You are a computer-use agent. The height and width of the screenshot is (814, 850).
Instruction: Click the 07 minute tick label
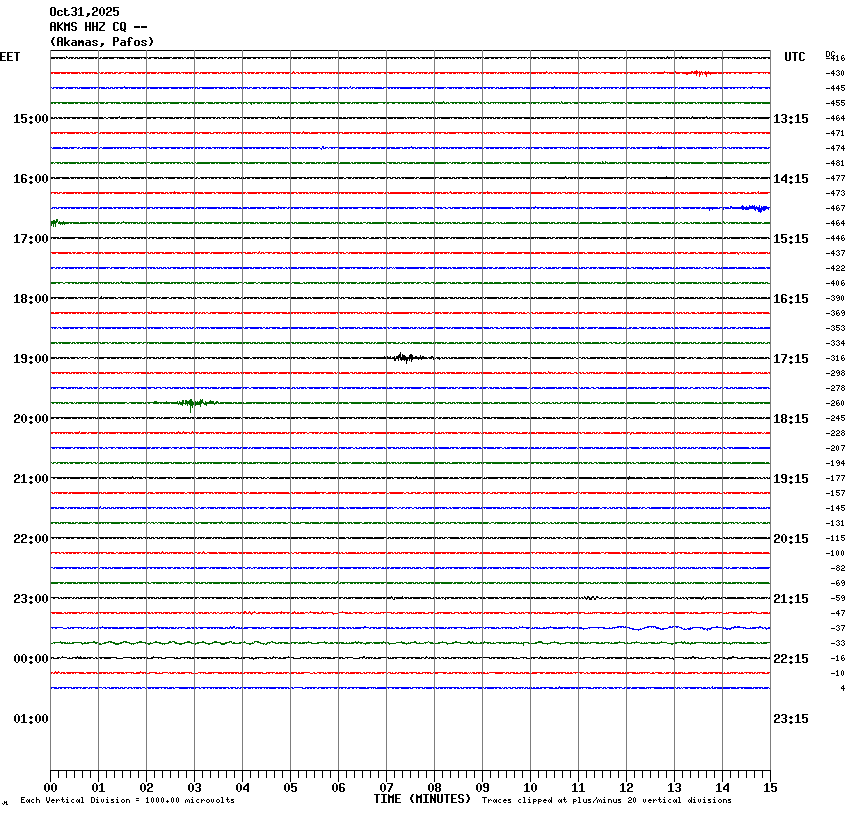386,788
